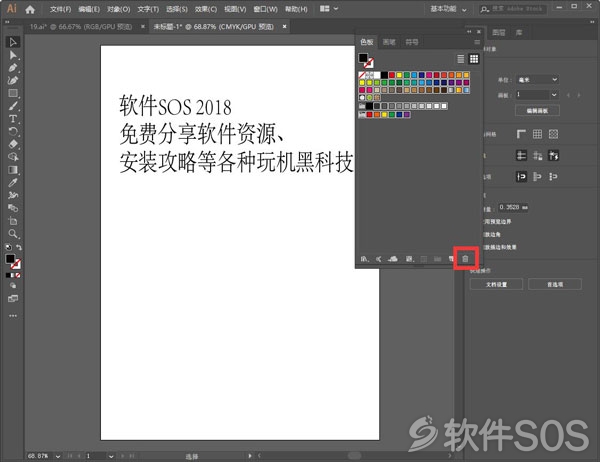This screenshot has height=462, width=600.
Task: Select the Selection tool (black arrow)
Action: pyautogui.click(x=13, y=42)
